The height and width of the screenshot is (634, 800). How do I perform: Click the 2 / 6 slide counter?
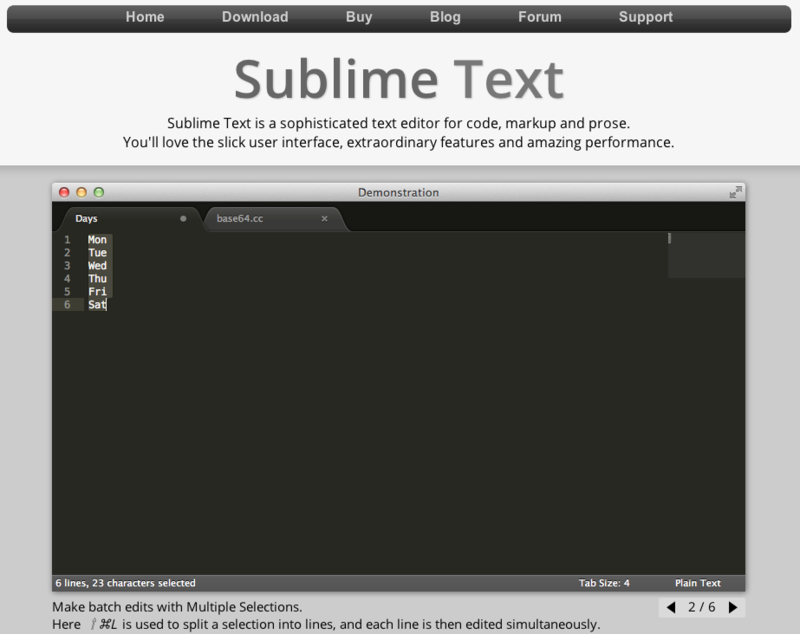click(x=702, y=607)
